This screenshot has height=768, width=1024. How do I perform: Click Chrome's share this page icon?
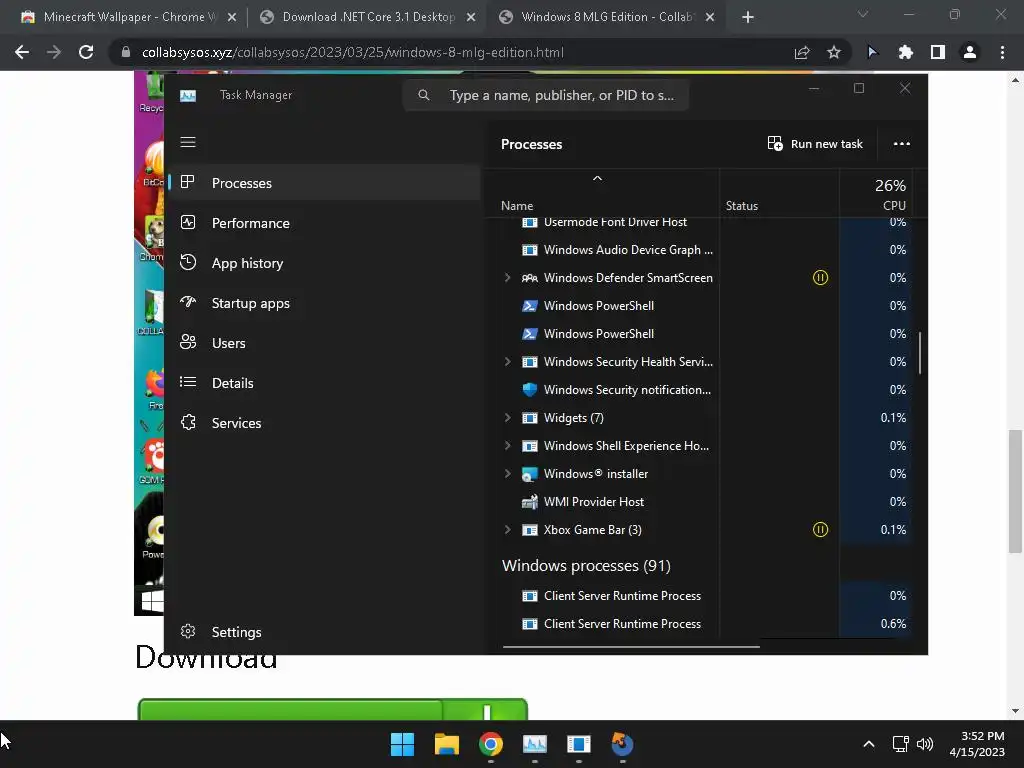point(802,52)
